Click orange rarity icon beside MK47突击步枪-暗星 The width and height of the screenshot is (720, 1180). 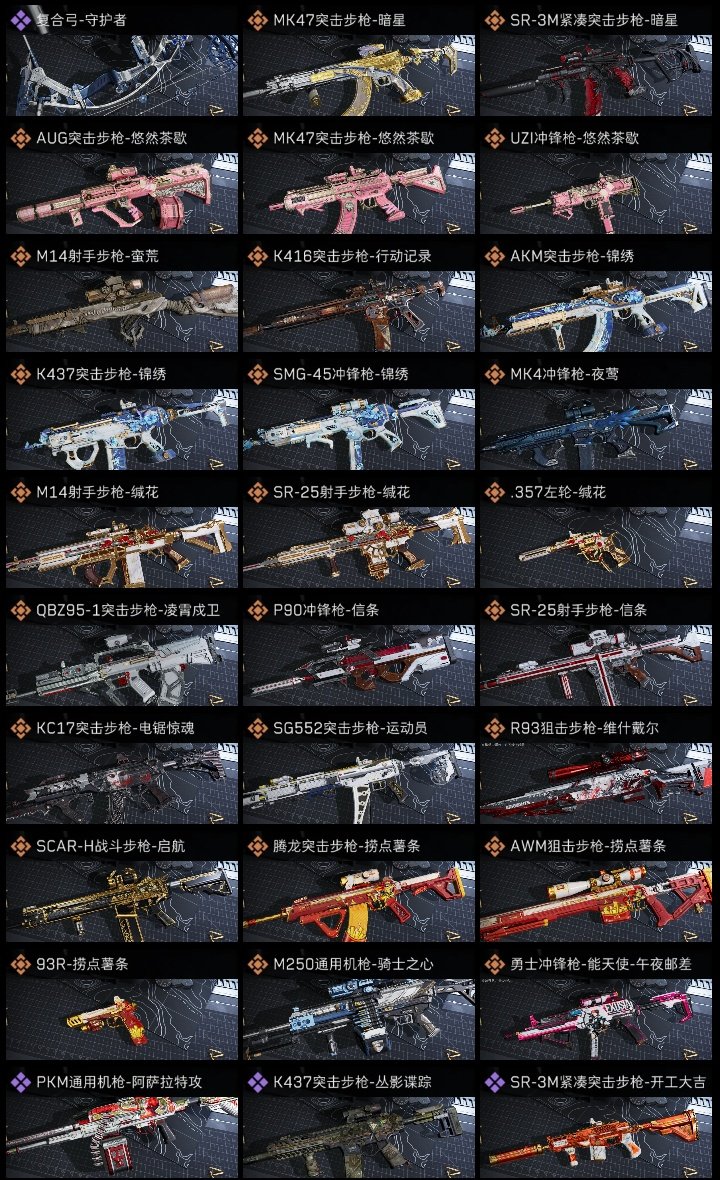[x=258, y=20]
